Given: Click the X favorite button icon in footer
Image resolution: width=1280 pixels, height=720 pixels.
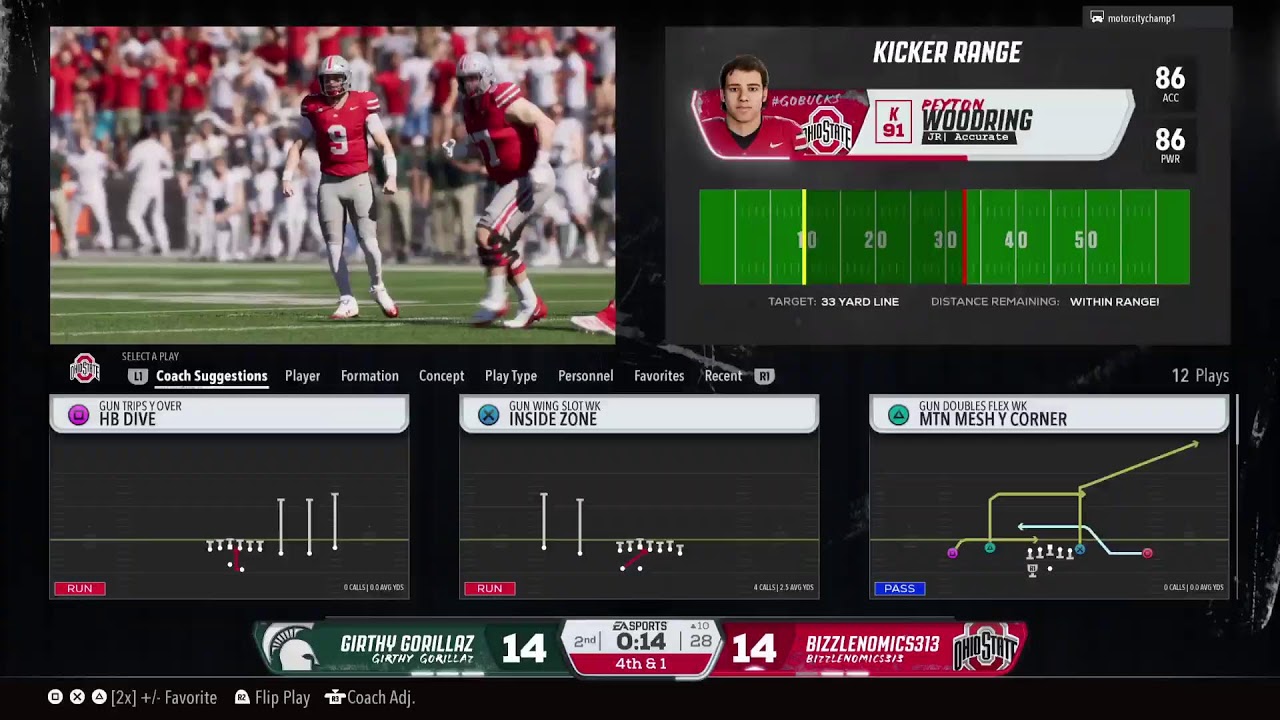Looking at the screenshot, I should (x=77, y=697).
